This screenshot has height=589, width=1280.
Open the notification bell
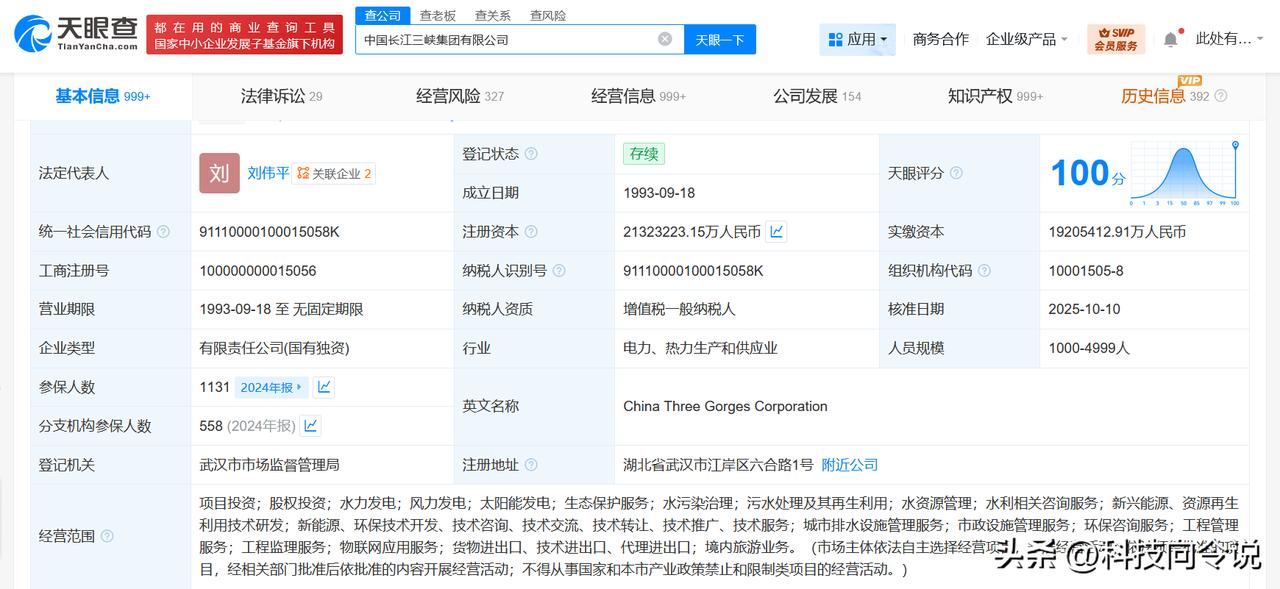pyautogui.click(x=1170, y=39)
